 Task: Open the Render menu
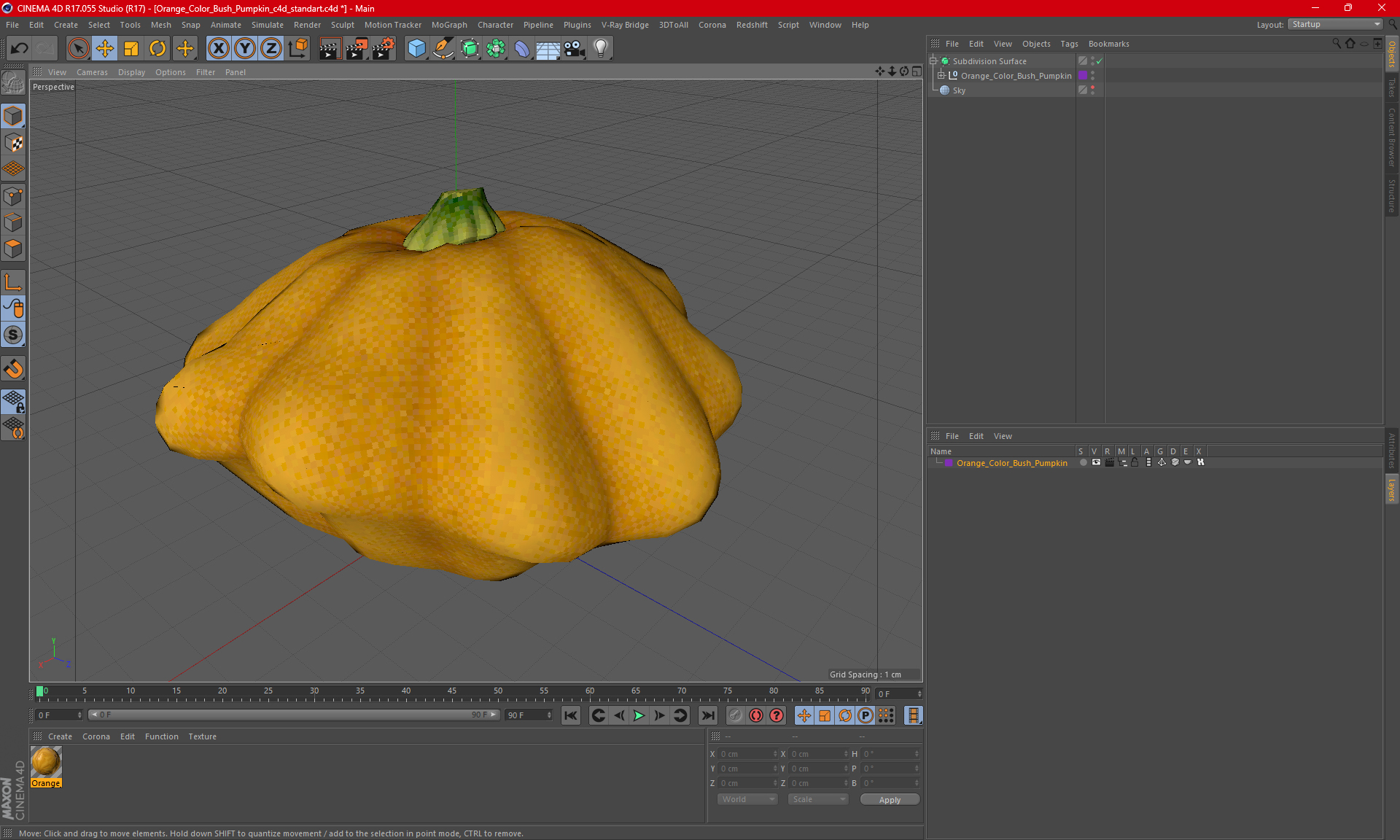click(x=307, y=25)
